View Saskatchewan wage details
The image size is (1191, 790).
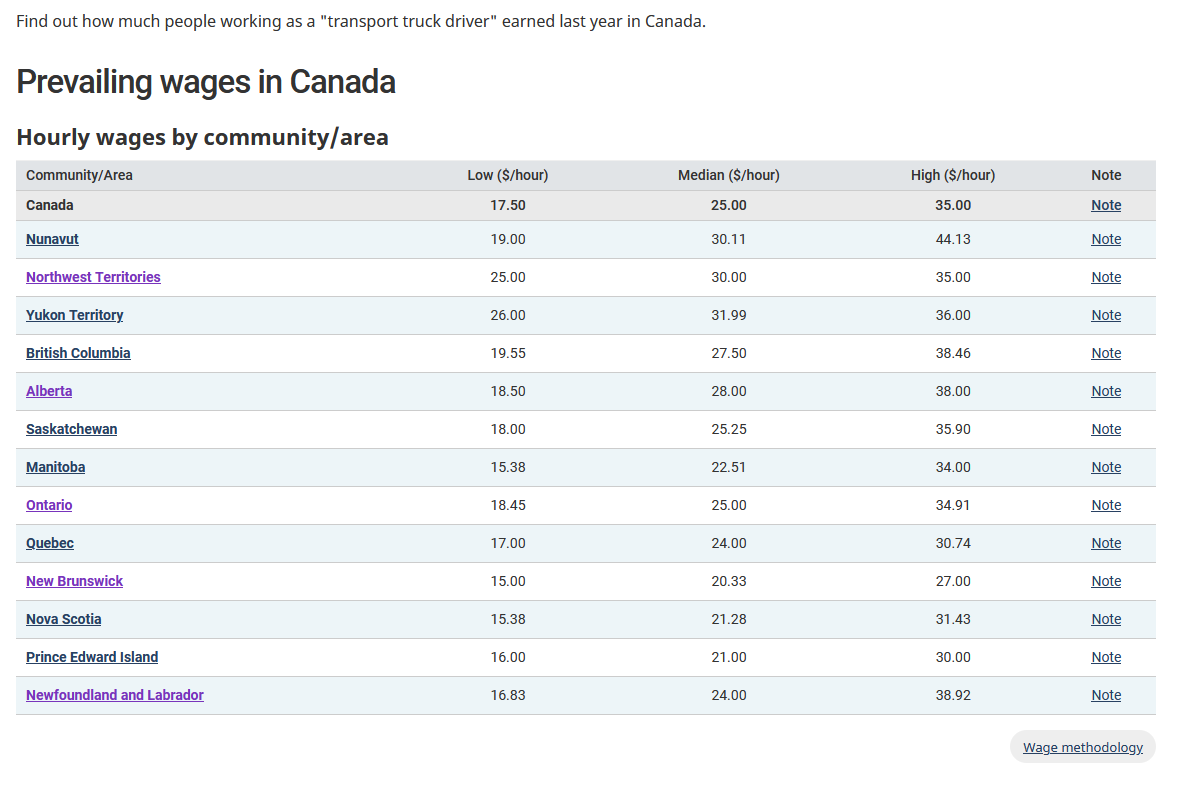pos(71,429)
